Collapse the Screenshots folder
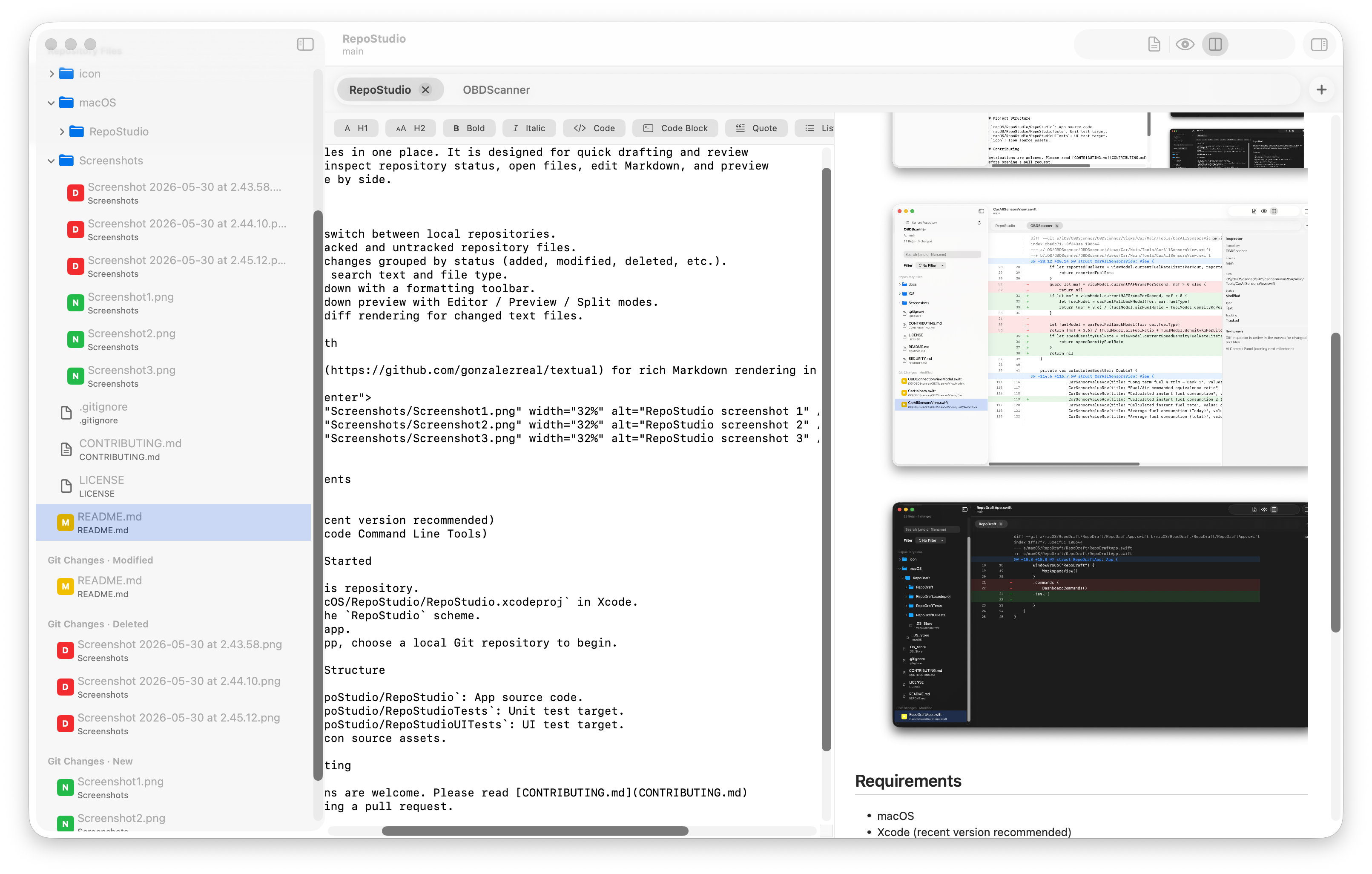The width and height of the screenshot is (1372, 874). (51, 161)
